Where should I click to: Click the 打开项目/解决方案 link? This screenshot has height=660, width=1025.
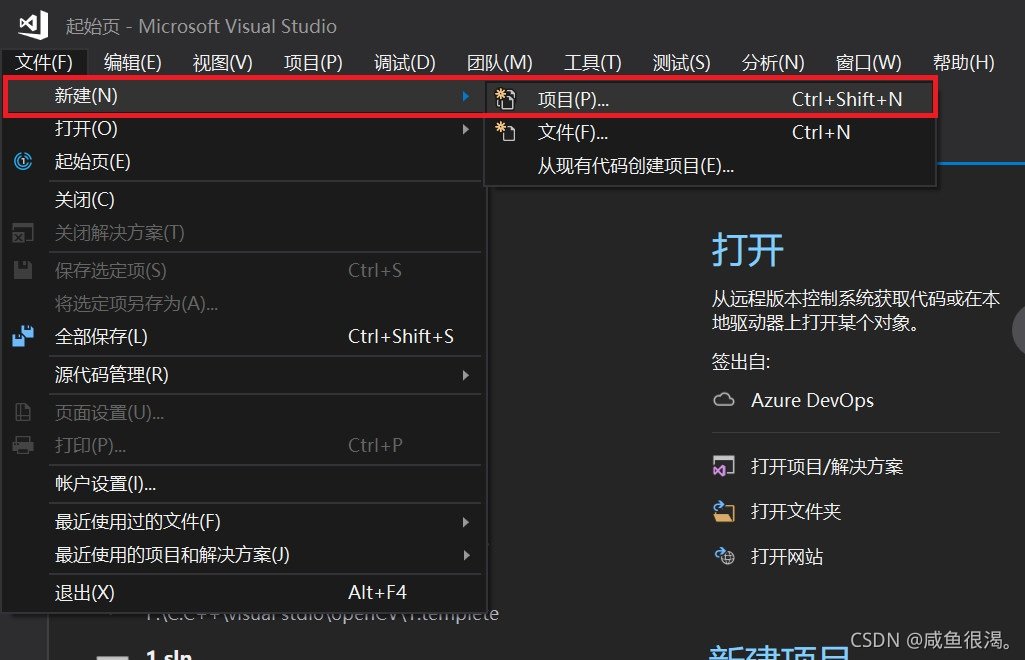(827, 467)
